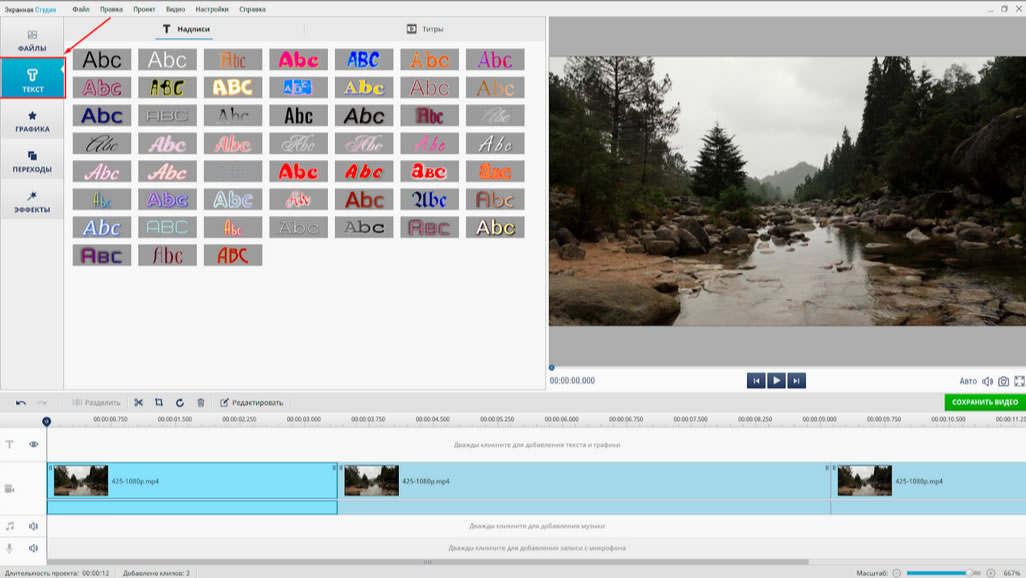Open the Файлы sidebar section
The image size is (1026, 578).
coord(32,40)
